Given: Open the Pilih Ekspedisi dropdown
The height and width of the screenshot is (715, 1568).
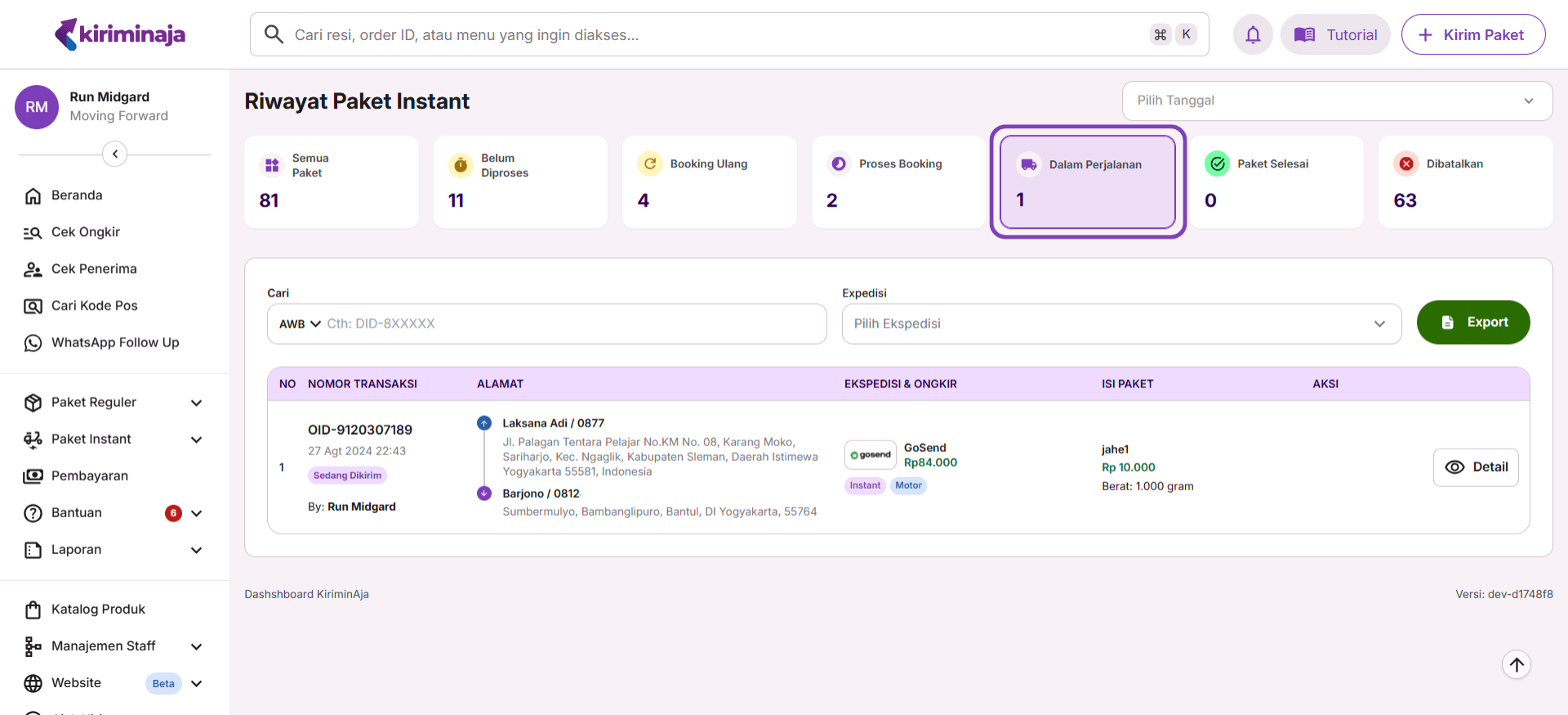Looking at the screenshot, I should (1120, 324).
